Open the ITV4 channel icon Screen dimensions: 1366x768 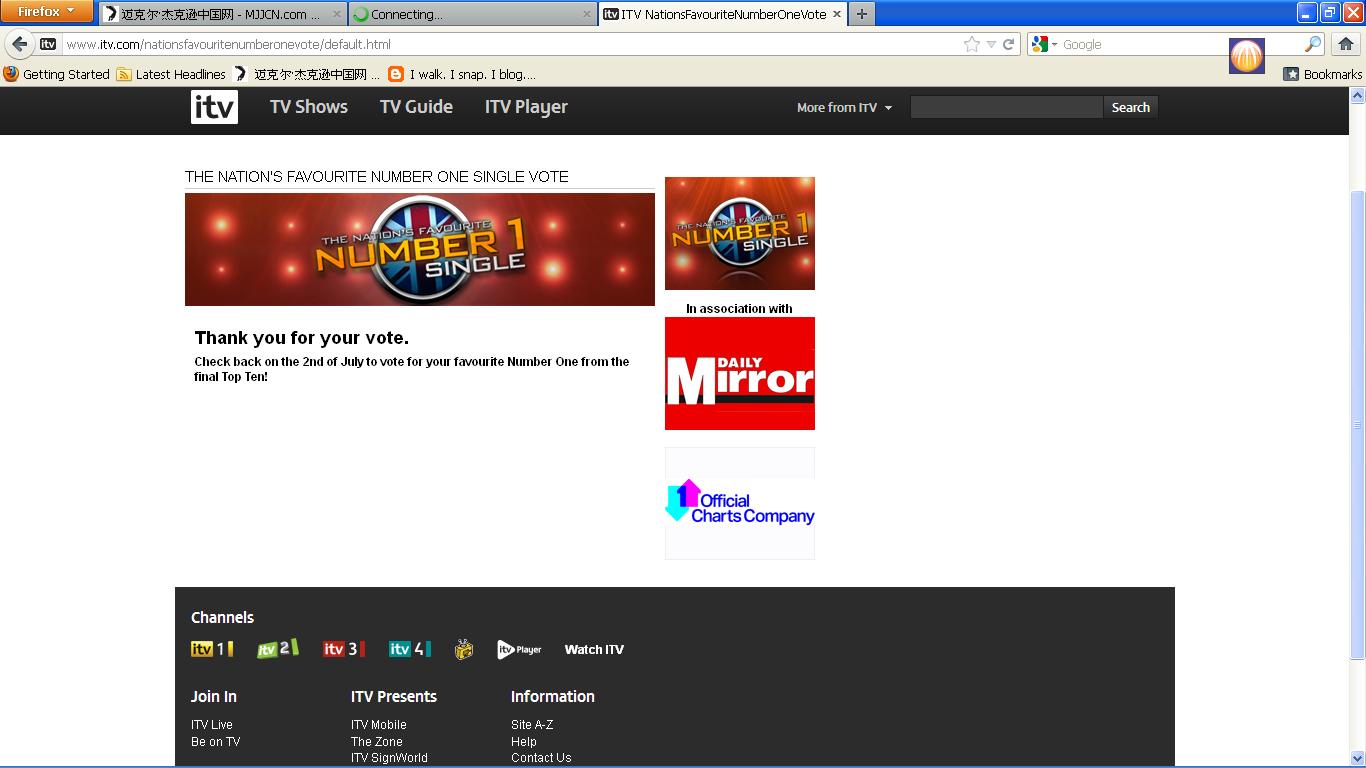pyautogui.click(x=409, y=649)
